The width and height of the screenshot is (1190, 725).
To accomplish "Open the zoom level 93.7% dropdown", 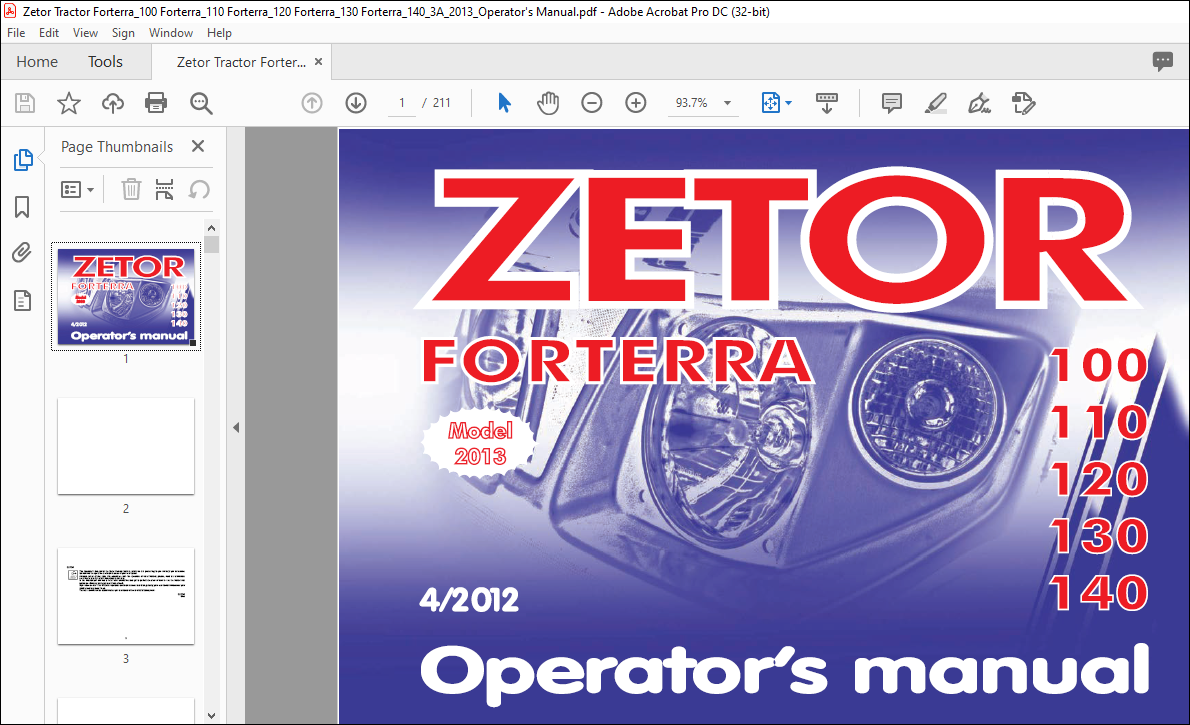I will pos(727,102).
